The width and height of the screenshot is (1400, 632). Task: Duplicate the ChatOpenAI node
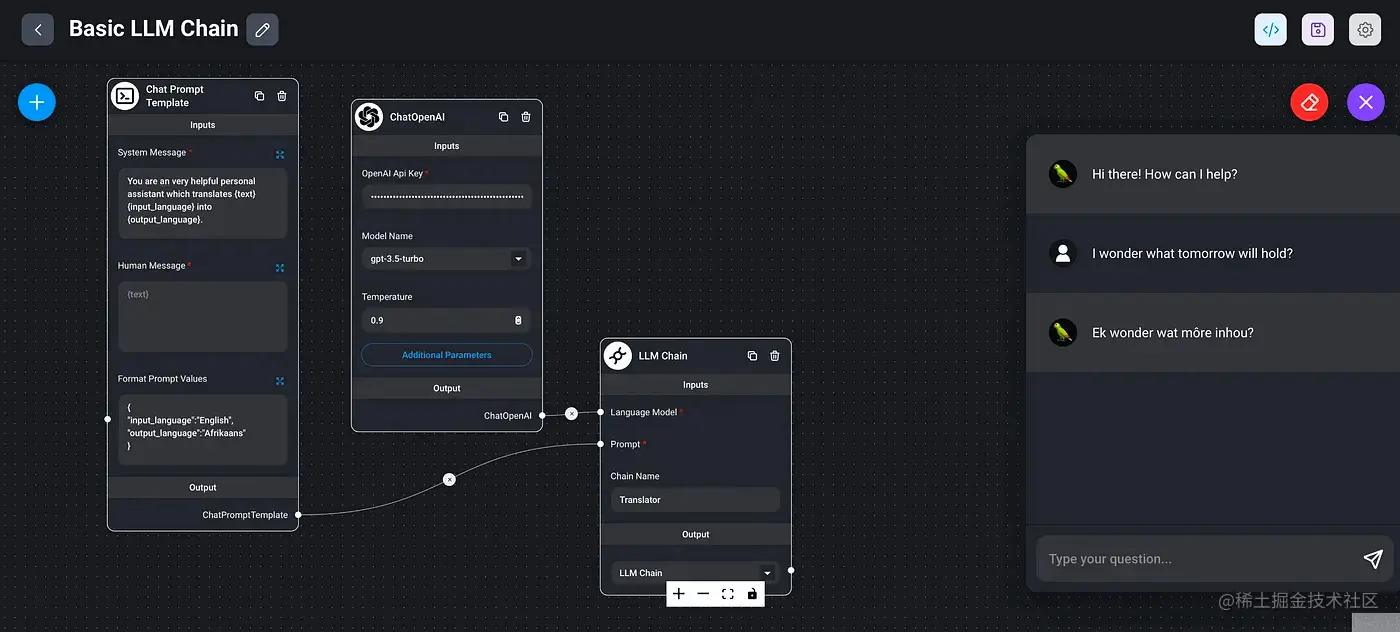[503, 117]
